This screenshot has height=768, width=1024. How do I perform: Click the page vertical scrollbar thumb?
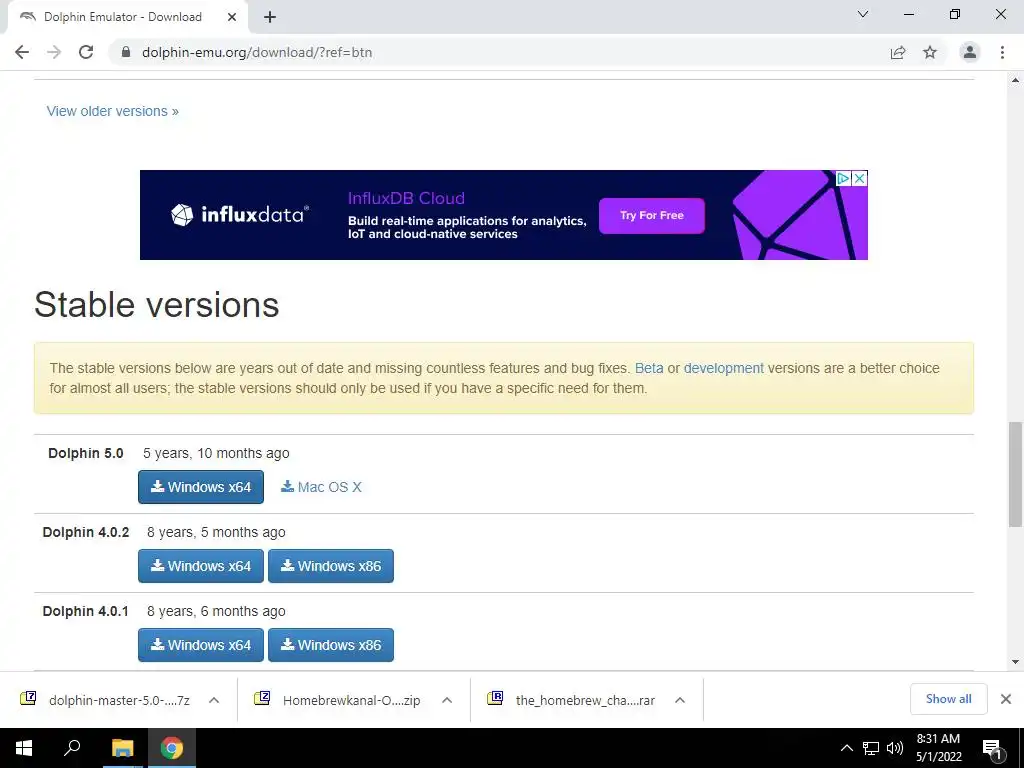(1015, 474)
